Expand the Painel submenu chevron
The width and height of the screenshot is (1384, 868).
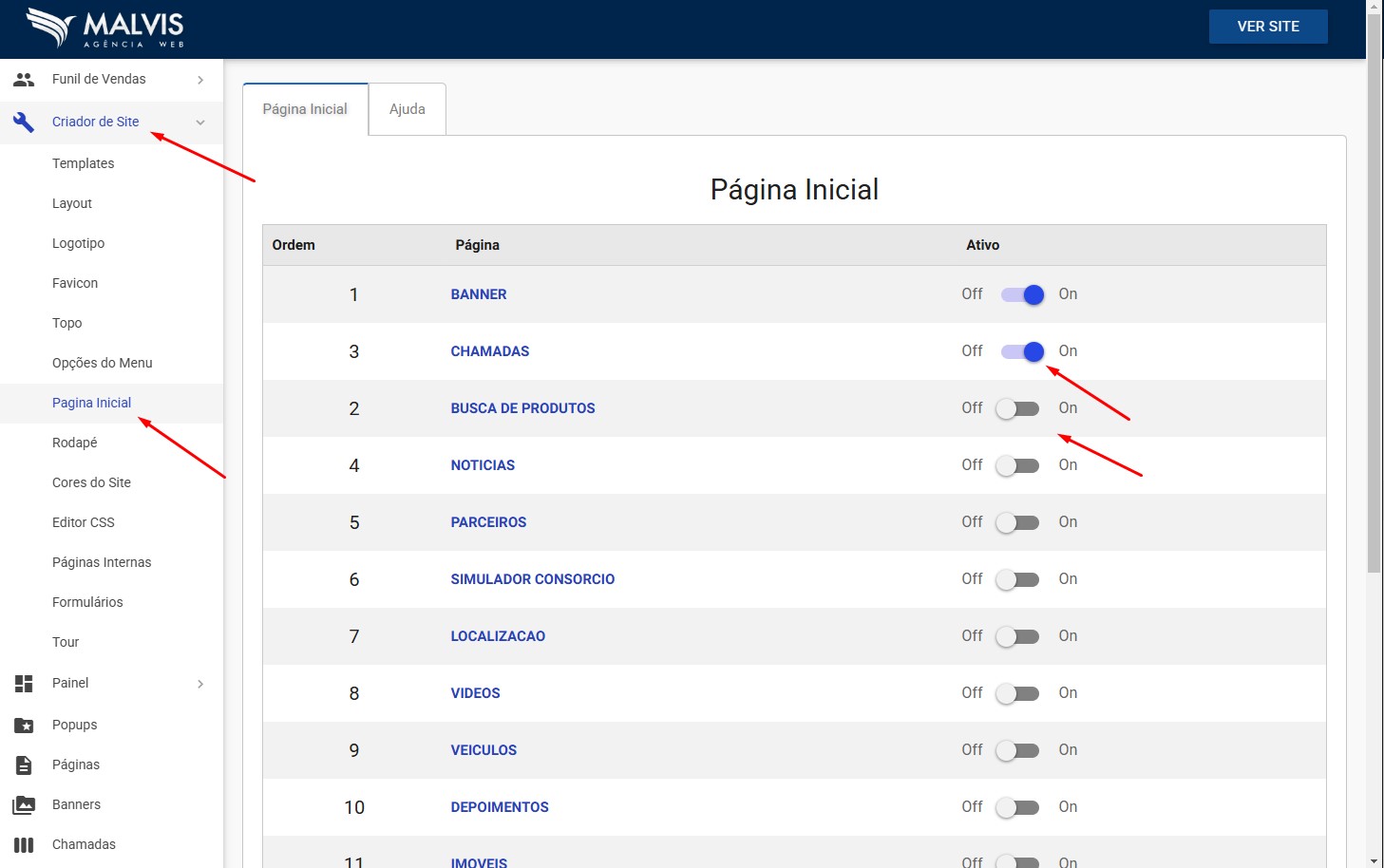pyautogui.click(x=200, y=684)
